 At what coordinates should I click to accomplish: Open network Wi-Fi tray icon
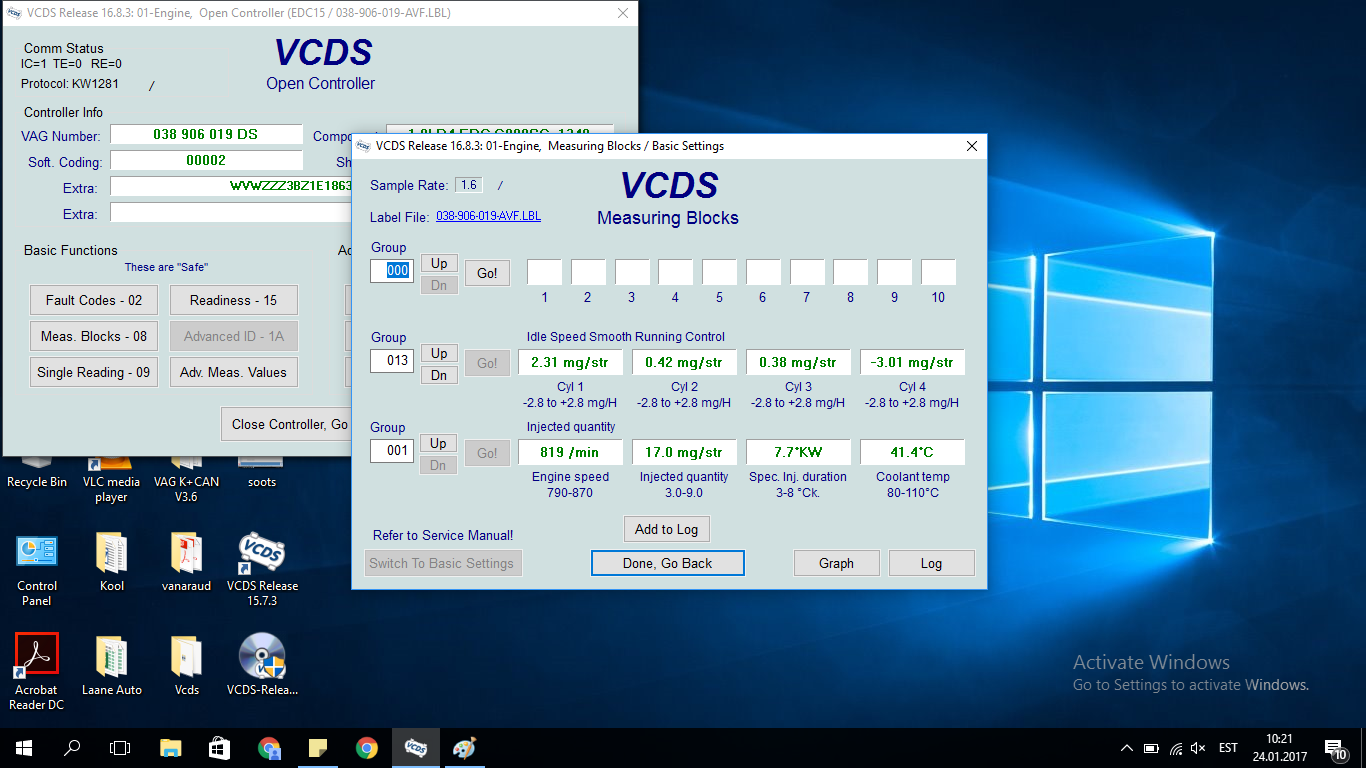1175,748
